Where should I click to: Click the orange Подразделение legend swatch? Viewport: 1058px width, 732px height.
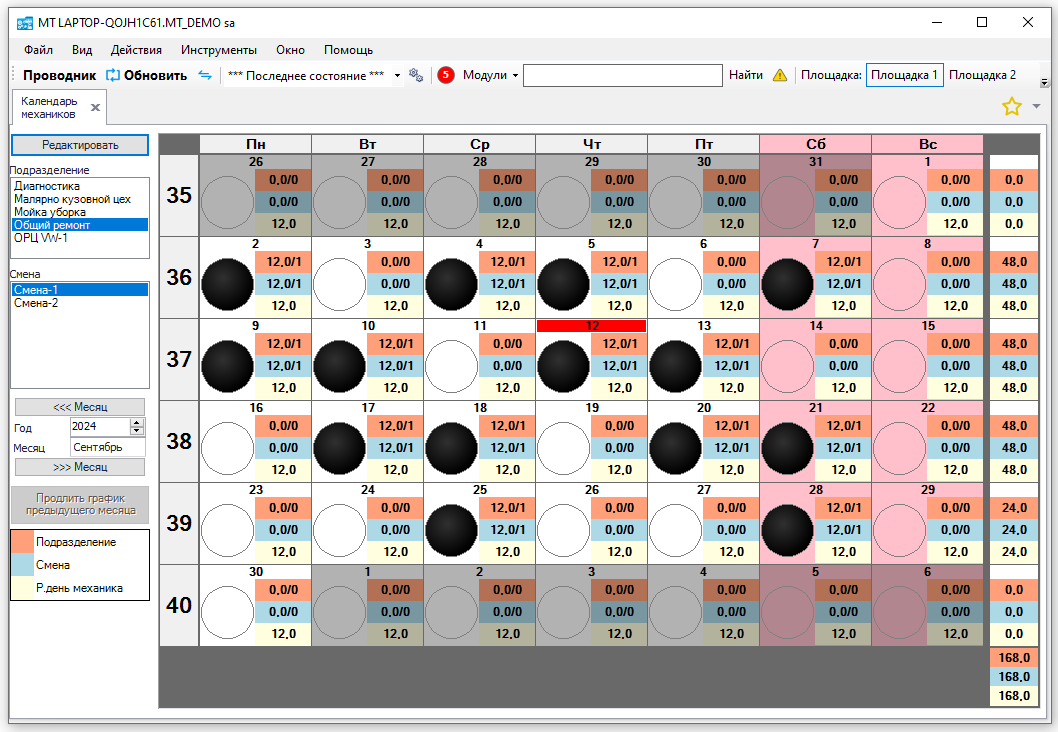point(22,542)
